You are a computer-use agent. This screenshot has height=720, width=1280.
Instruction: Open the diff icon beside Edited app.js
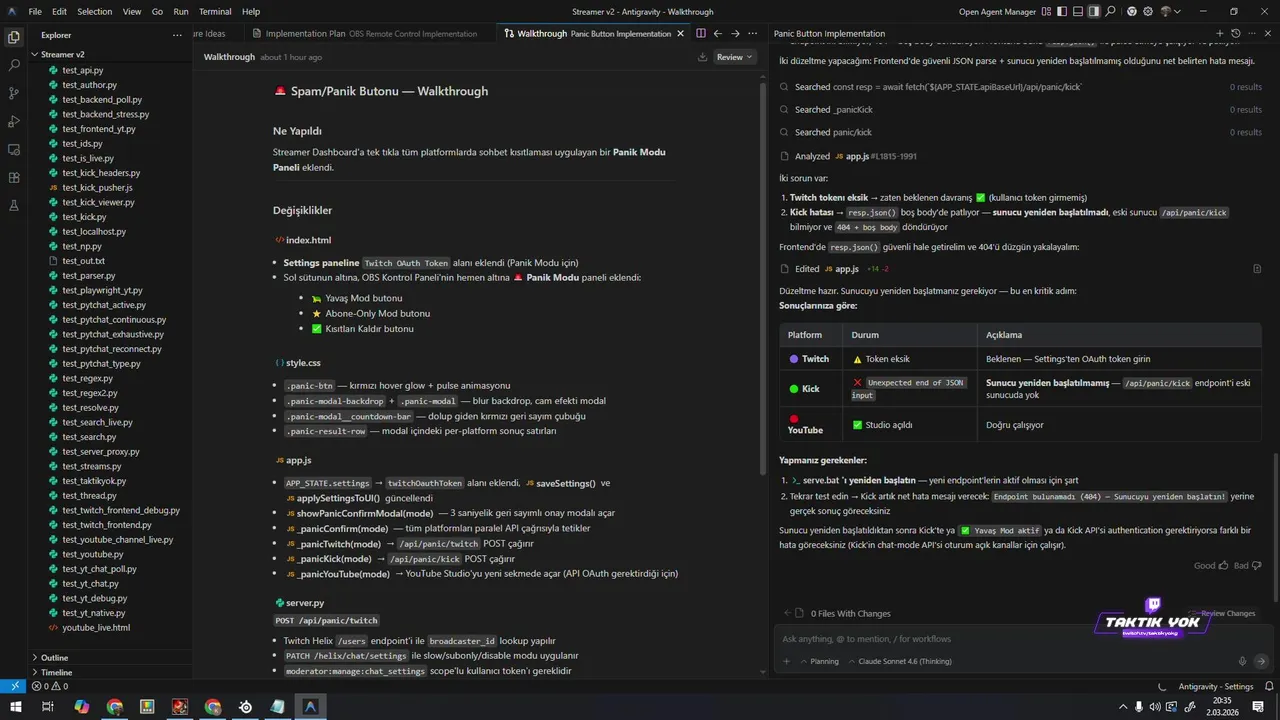point(1257,269)
